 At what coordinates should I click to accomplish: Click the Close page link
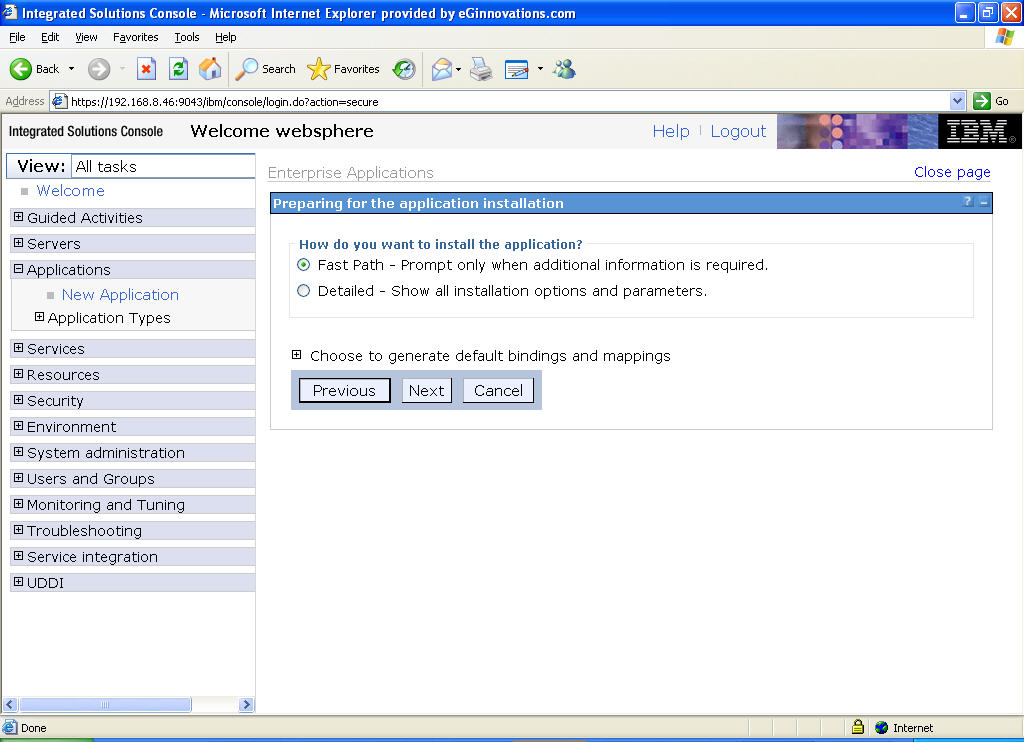(x=952, y=172)
